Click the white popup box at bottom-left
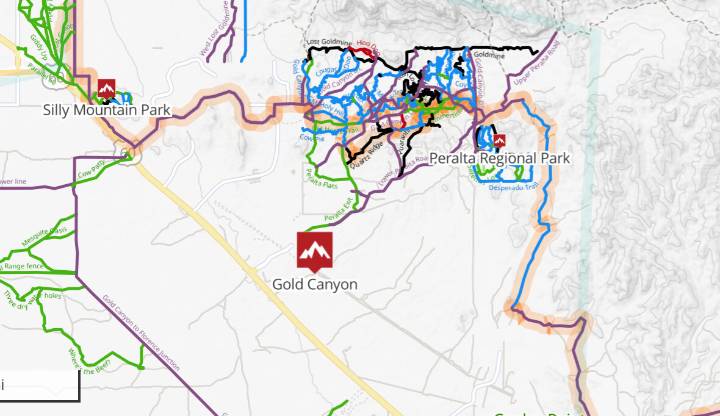 point(39,385)
